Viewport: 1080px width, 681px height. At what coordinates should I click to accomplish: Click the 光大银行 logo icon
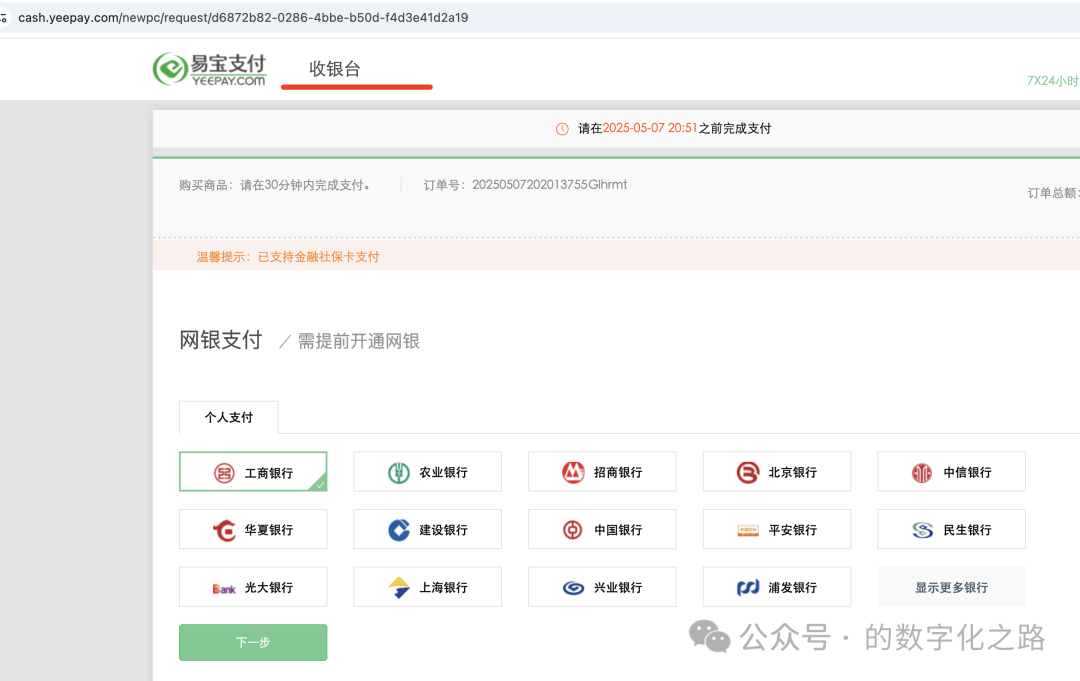click(224, 589)
